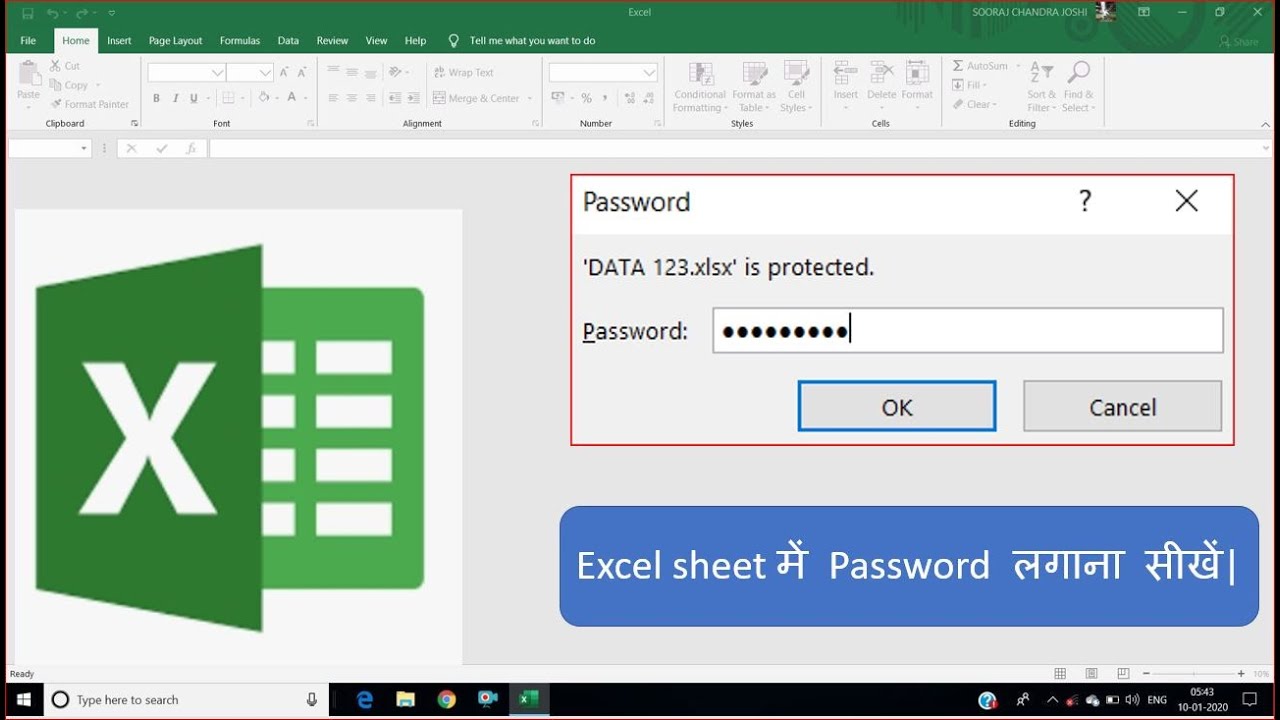The width and height of the screenshot is (1280, 720).
Task: Open the File tab
Action: tap(28, 41)
